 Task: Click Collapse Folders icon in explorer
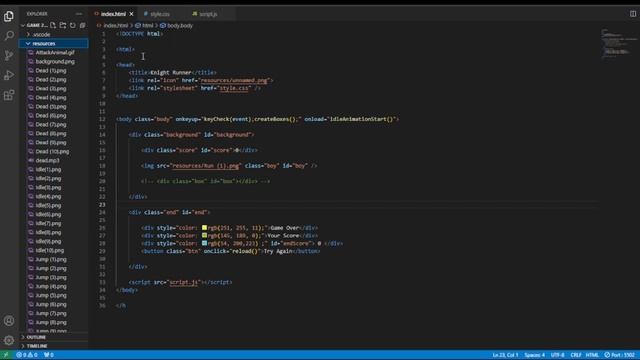(x=82, y=25)
